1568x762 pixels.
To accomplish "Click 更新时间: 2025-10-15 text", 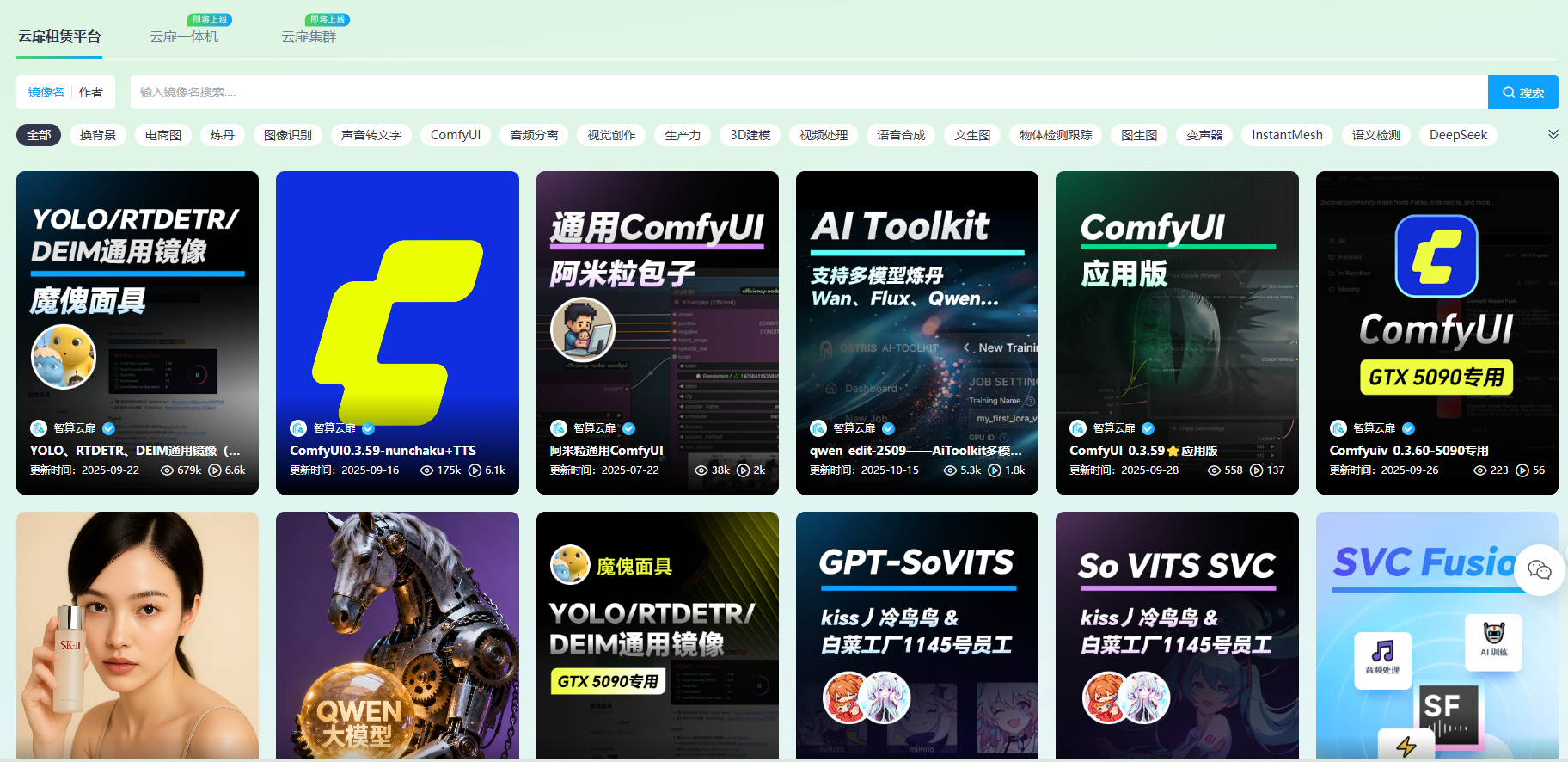I will click(864, 470).
